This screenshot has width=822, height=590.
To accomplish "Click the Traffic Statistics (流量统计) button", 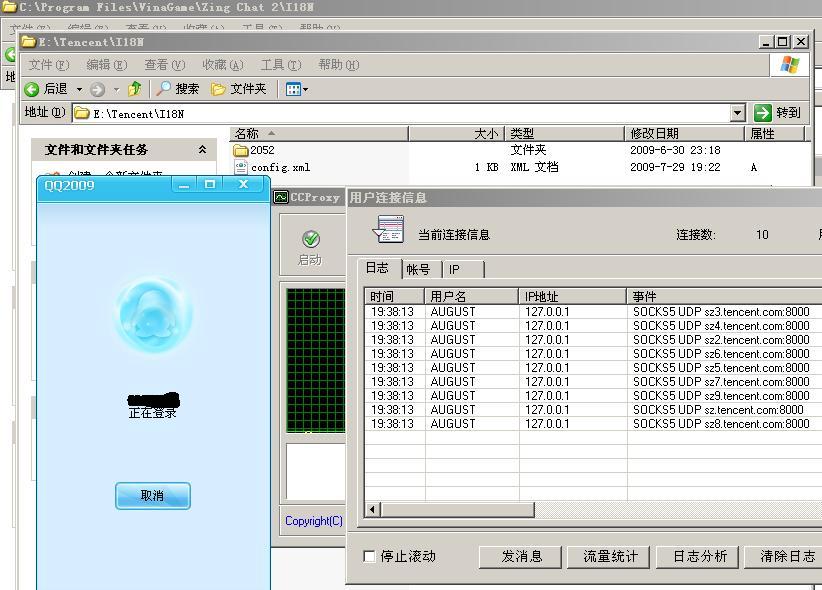I will tap(609, 556).
